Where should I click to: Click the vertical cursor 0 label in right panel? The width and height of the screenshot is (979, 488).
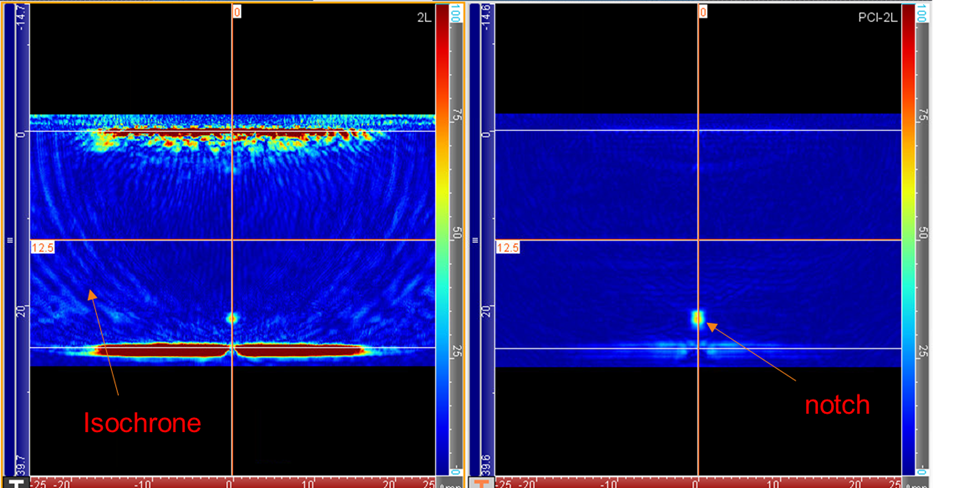coord(703,12)
